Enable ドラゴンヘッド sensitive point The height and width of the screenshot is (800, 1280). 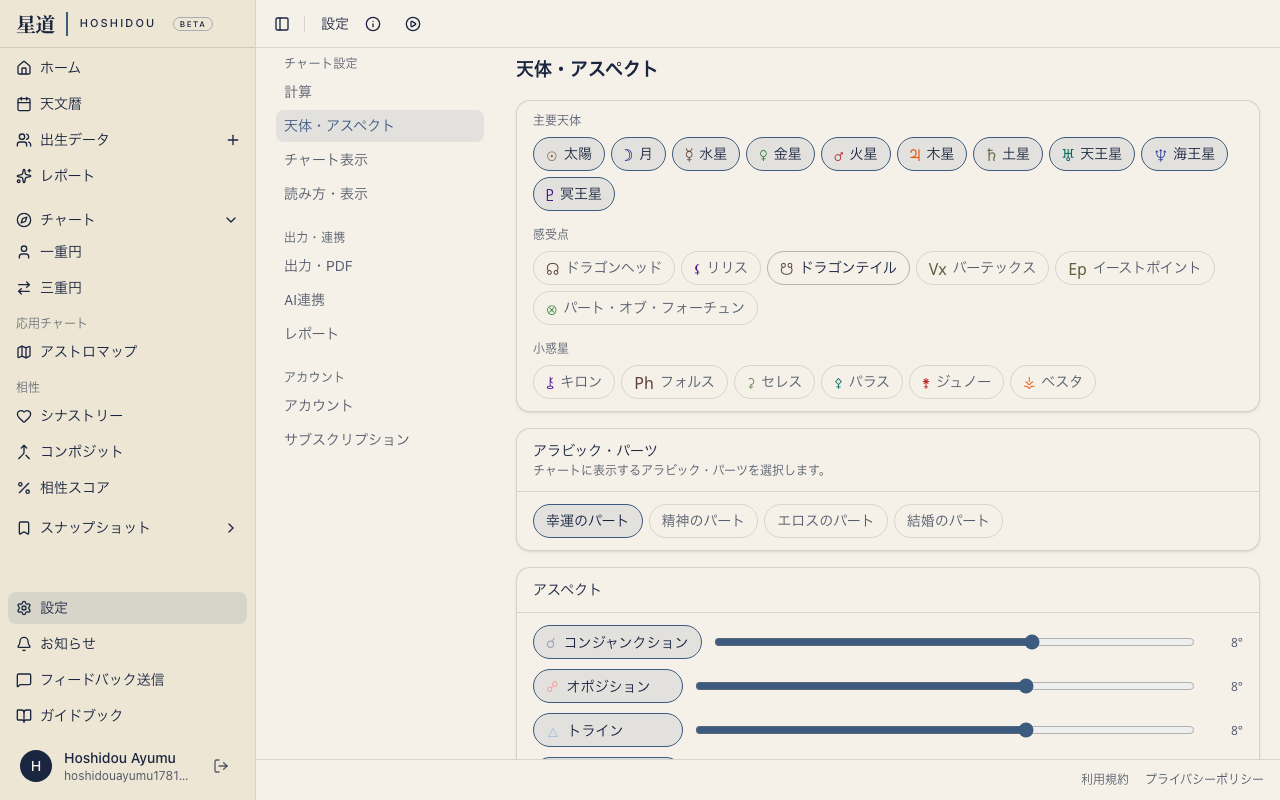tap(604, 268)
